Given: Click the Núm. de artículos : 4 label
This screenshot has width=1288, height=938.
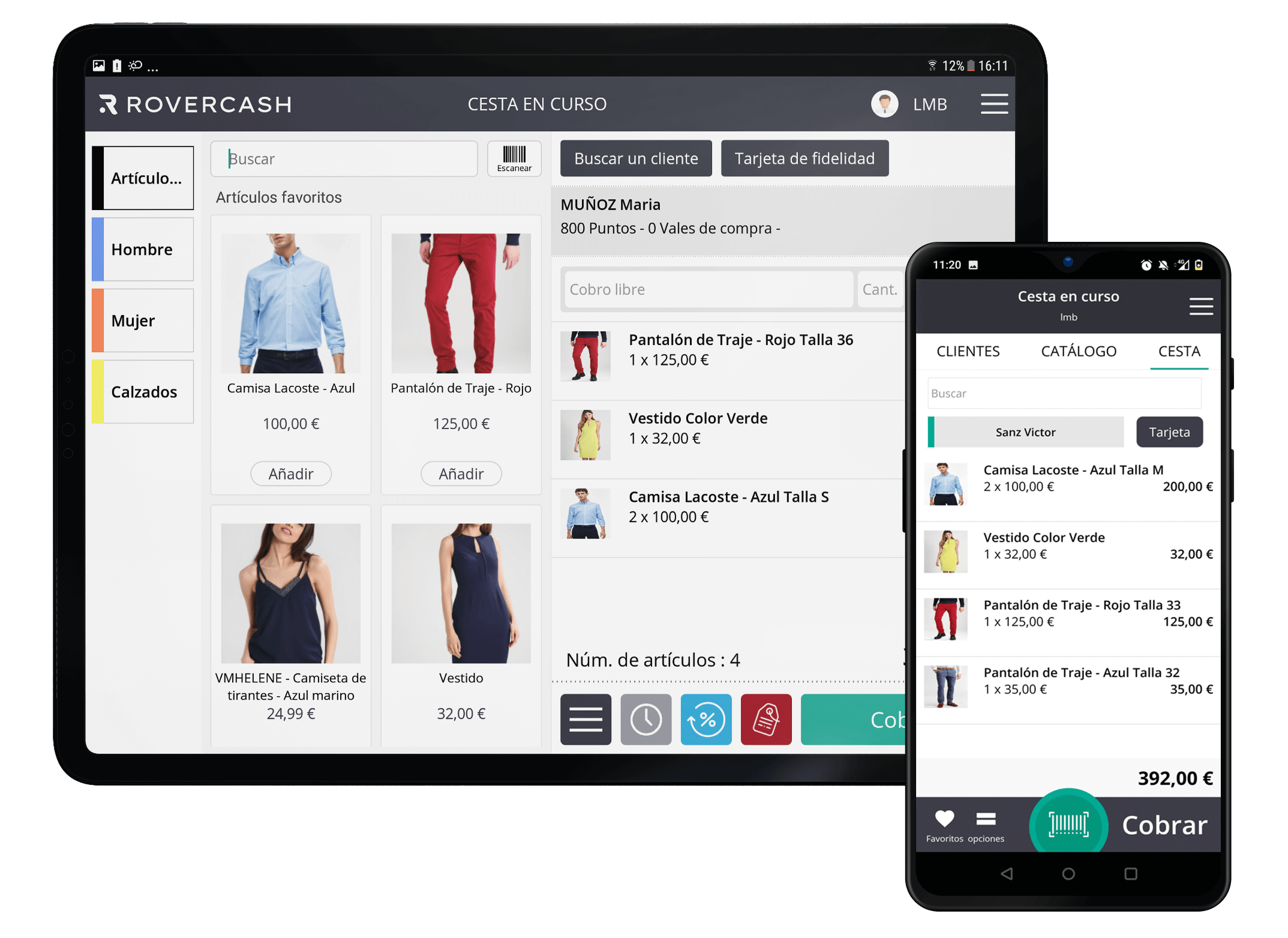Looking at the screenshot, I should pos(653,660).
